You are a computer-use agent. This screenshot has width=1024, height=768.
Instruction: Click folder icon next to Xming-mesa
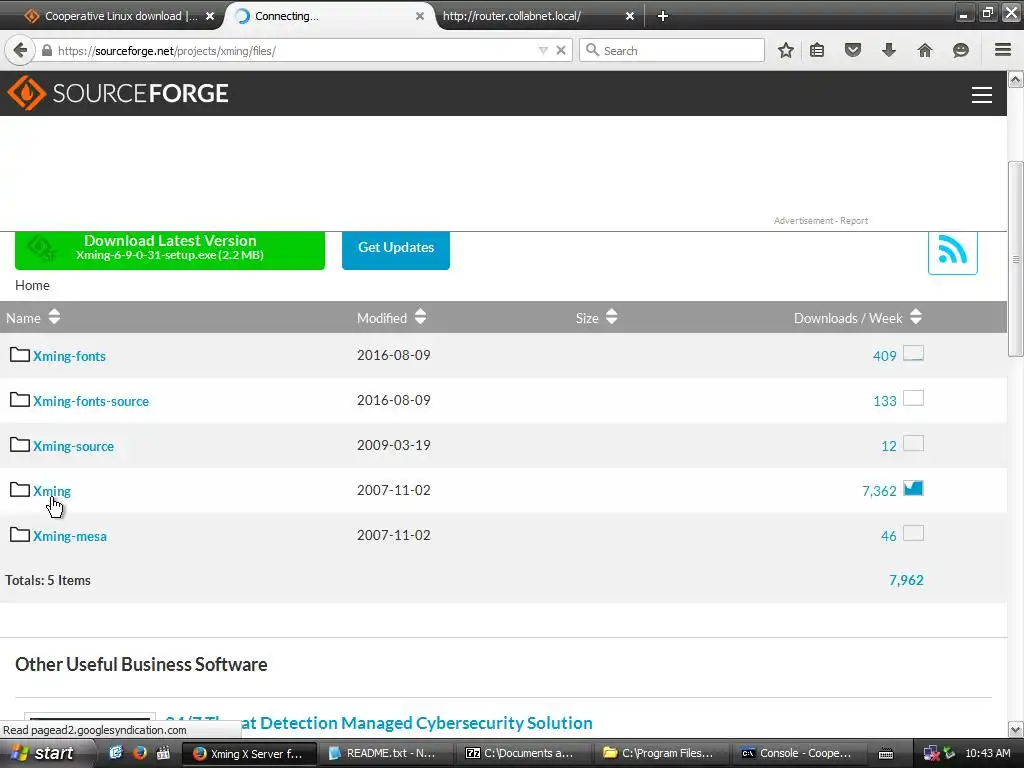[20, 535]
